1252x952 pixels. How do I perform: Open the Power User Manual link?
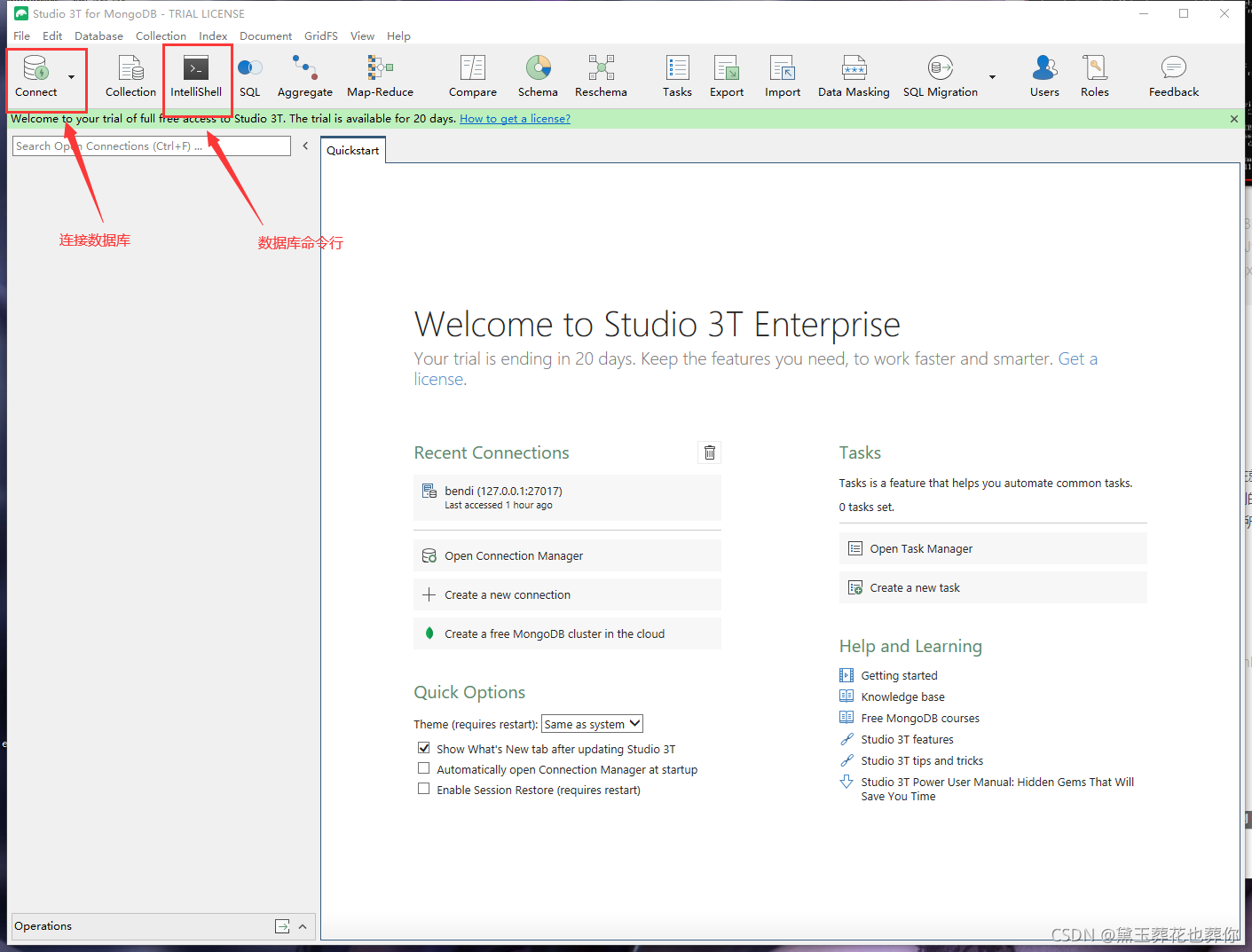pos(997,789)
